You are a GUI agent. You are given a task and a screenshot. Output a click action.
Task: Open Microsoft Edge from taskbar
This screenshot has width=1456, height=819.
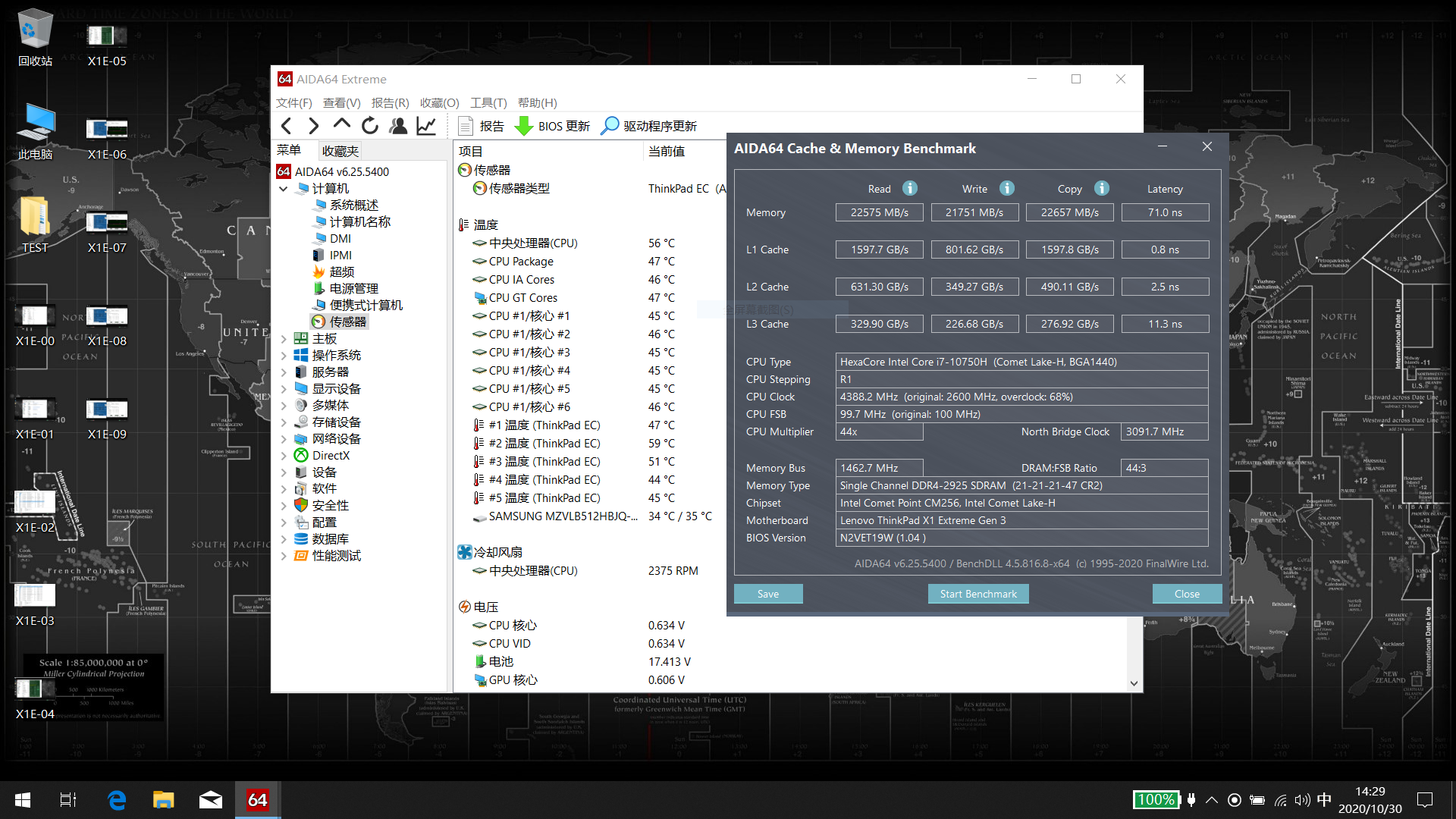click(x=117, y=800)
